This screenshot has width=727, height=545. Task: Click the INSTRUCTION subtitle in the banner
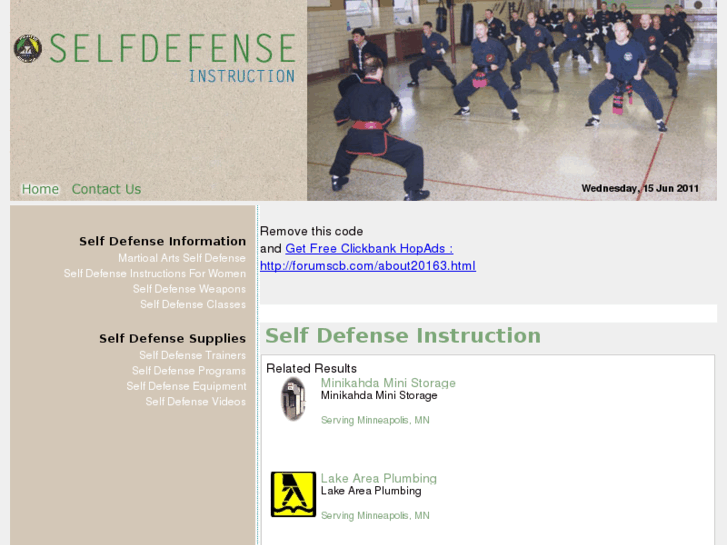pos(242,76)
